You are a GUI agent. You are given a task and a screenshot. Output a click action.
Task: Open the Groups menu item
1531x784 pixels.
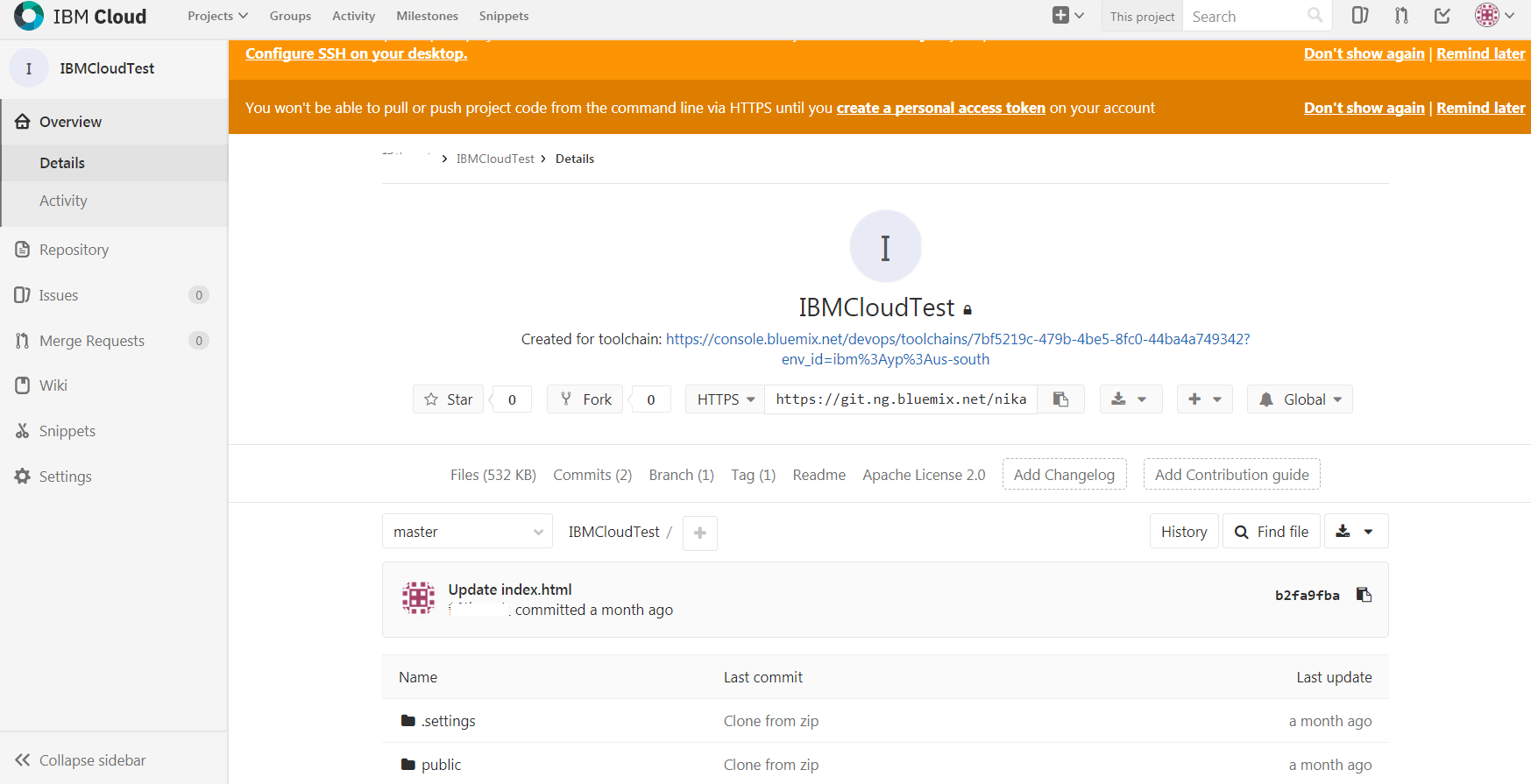290,16
